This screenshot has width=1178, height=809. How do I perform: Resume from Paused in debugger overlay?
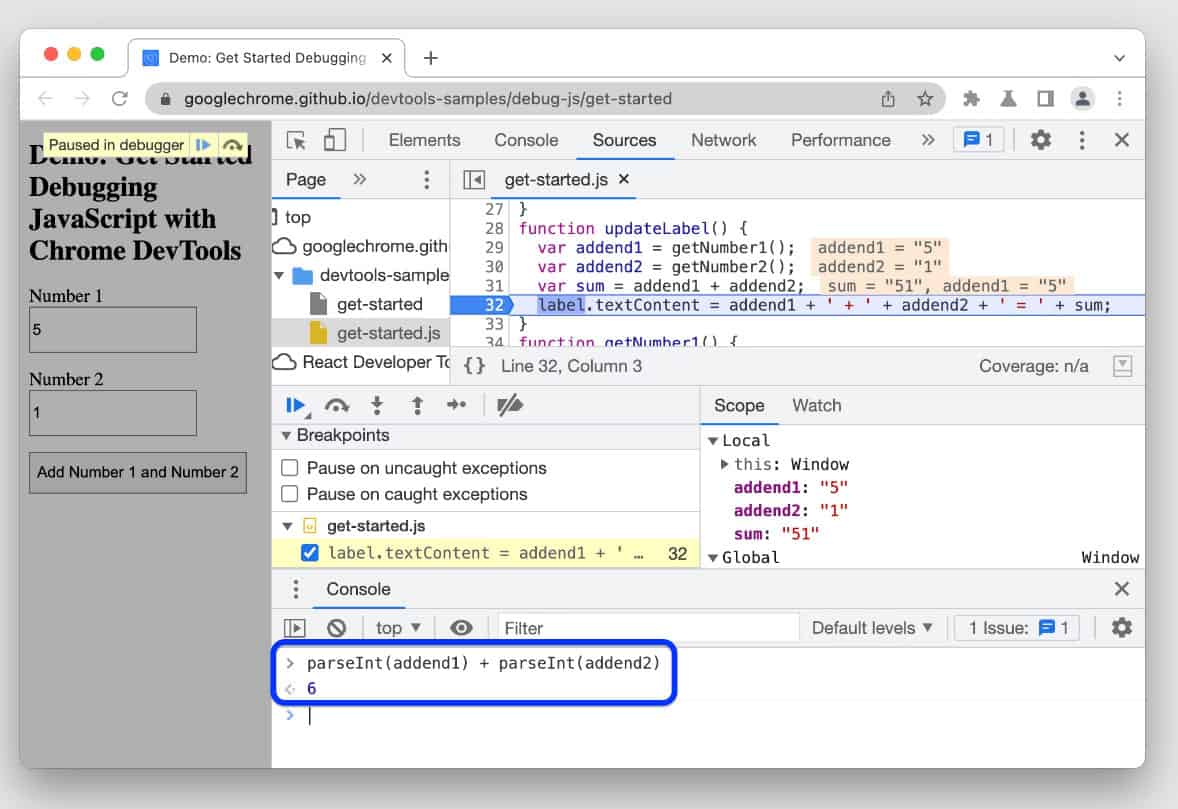pyautogui.click(x=203, y=144)
